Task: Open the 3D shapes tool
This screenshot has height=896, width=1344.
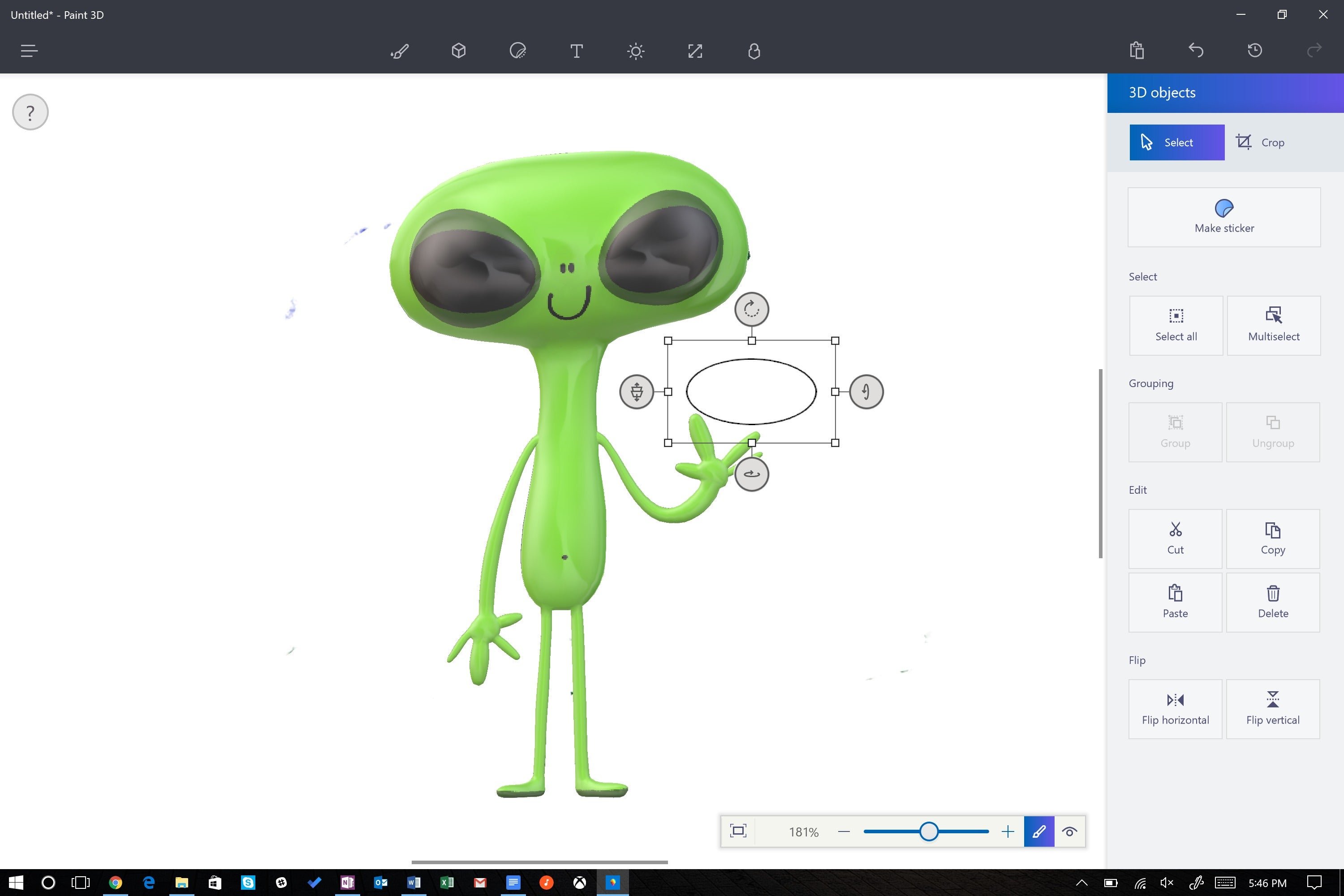Action: point(458,52)
